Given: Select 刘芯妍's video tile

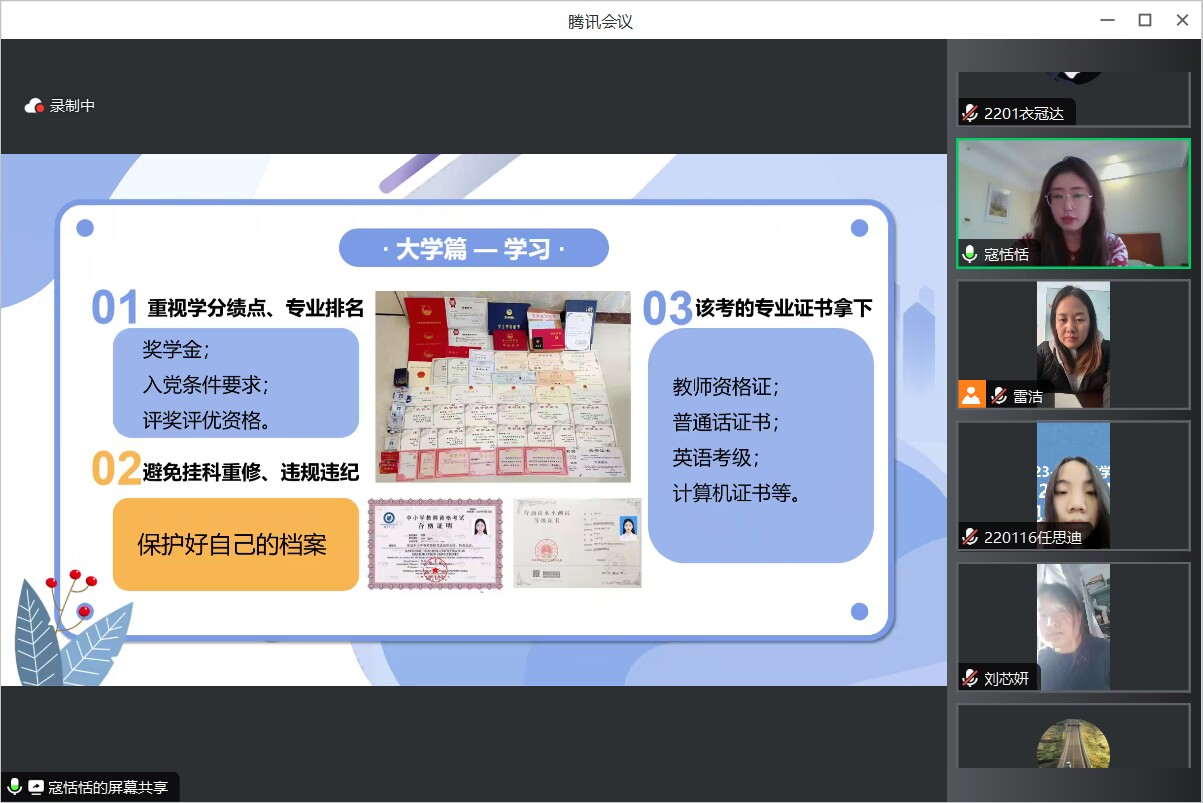Looking at the screenshot, I should [x=1074, y=626].
